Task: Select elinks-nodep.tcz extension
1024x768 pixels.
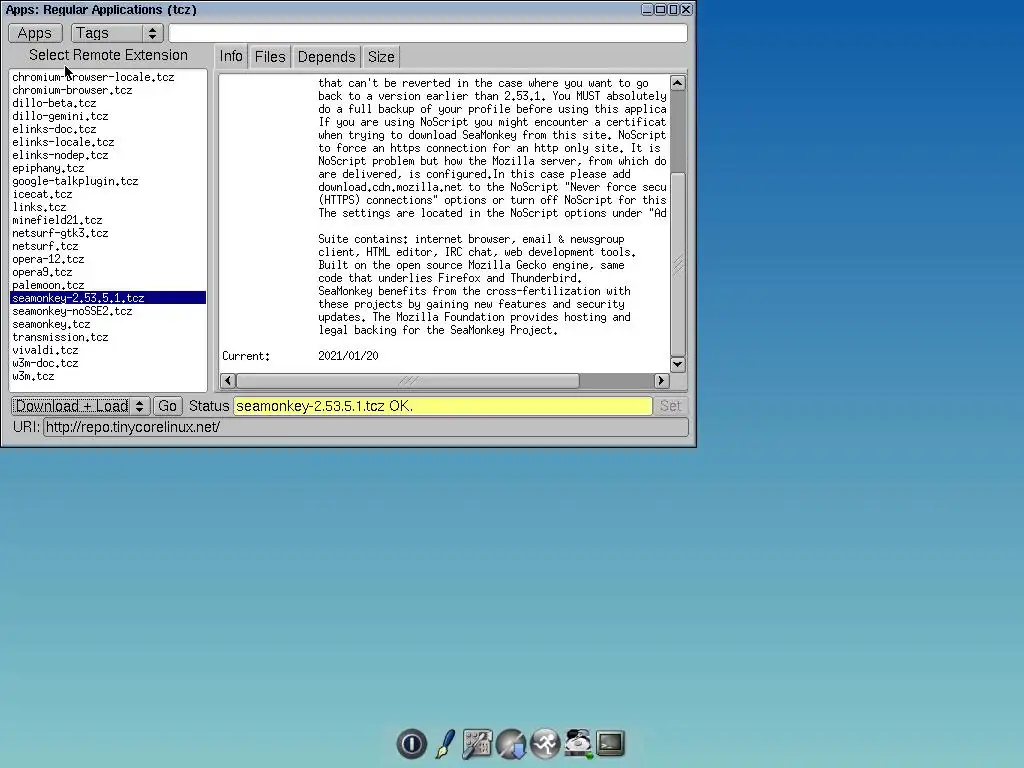Action: click(x=108, y=155)
